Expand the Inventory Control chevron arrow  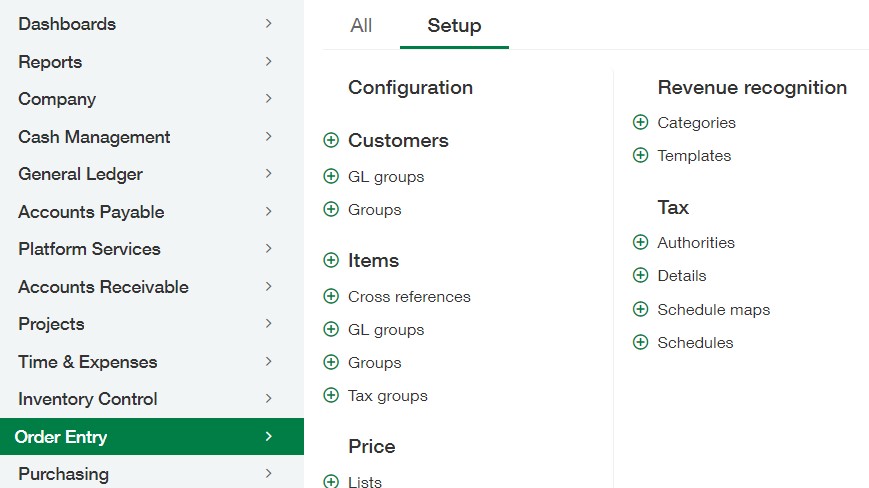268,399
